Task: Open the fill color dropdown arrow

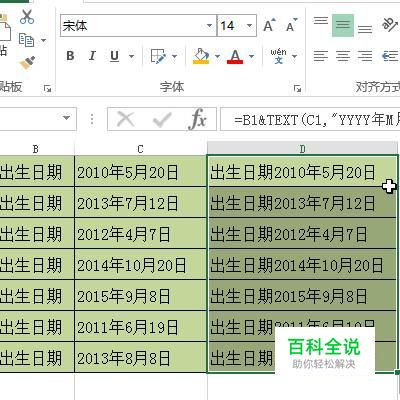Action: click(218, 56)
